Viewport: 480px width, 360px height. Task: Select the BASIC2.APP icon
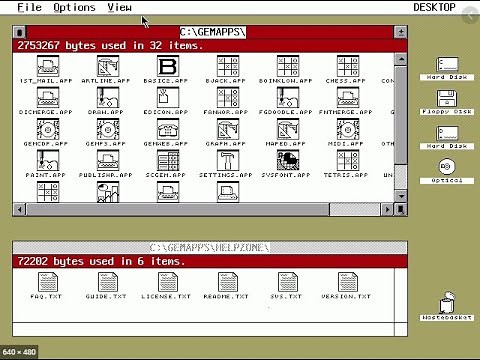[168, 66]
